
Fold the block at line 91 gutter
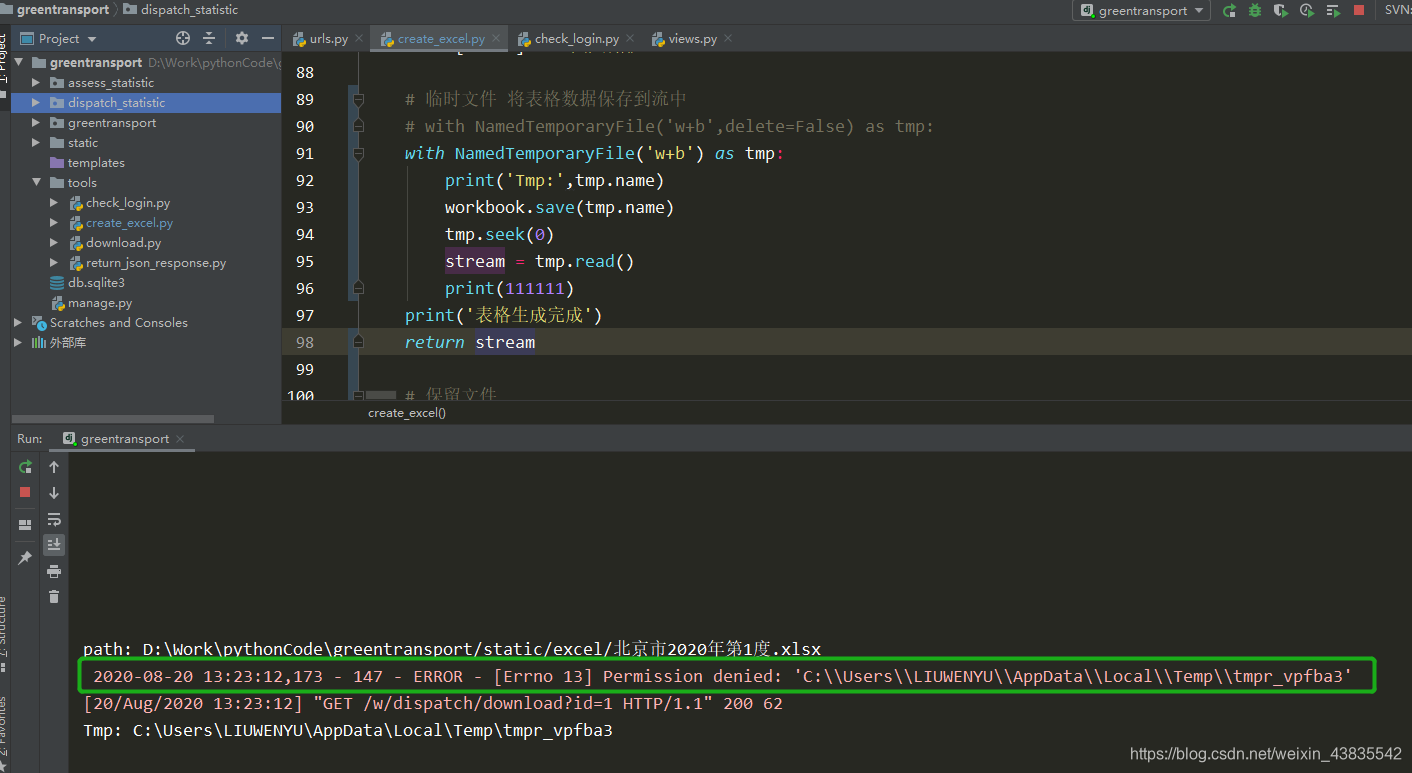(x=358, y=153)
